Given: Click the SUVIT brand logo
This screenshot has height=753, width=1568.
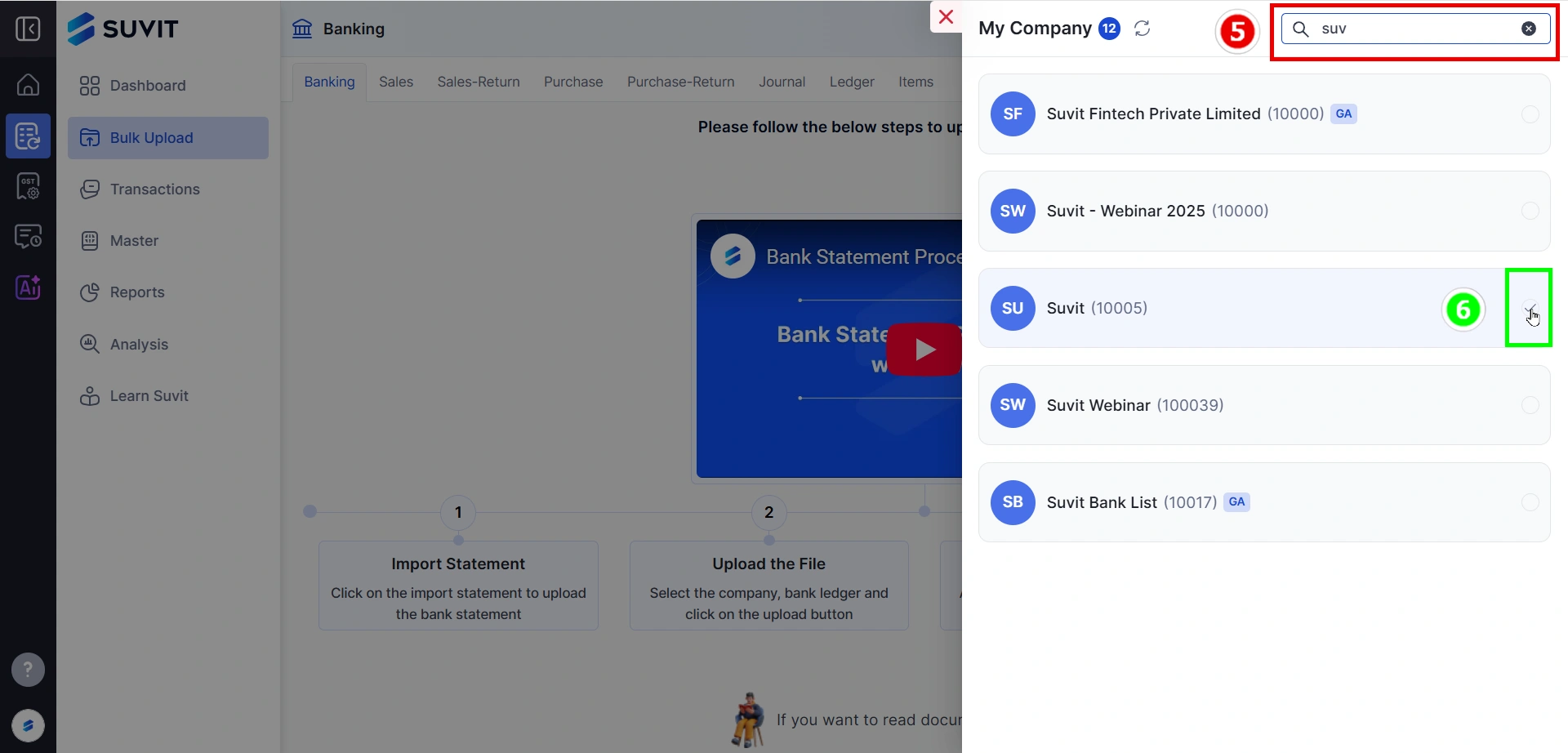Looking at the screenshot, I should (x=122, y=29).
